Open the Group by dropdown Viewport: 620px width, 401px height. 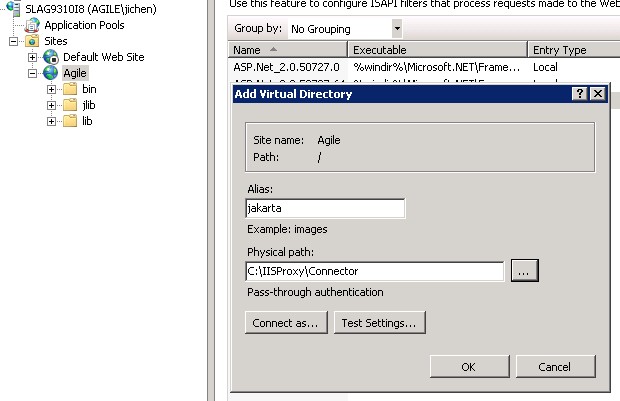click(x=397, y=29)
